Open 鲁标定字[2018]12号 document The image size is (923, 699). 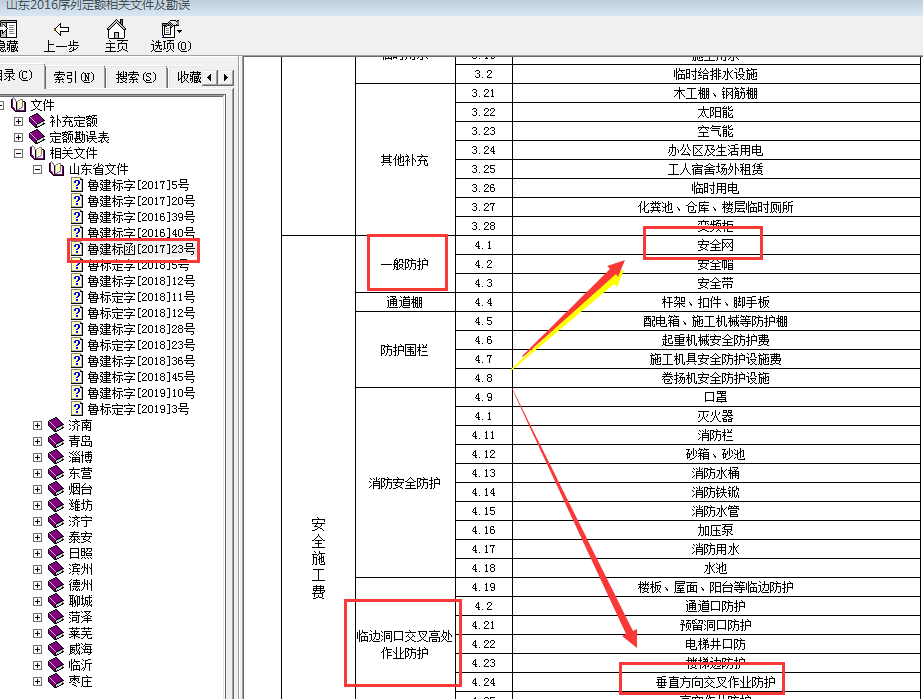(x=141, y=313)
